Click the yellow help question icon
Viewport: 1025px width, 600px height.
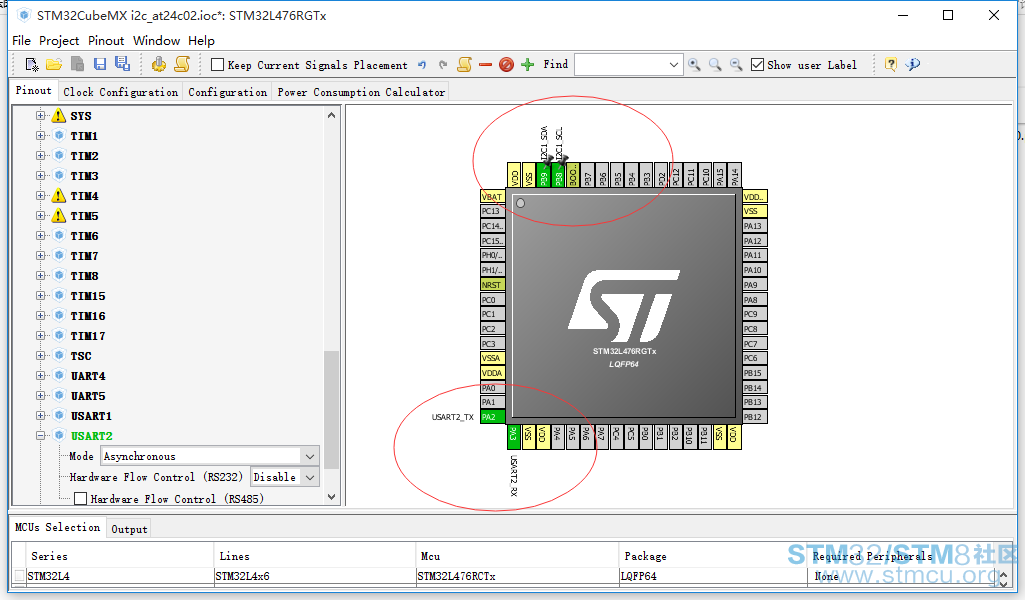tap(890, 64)
